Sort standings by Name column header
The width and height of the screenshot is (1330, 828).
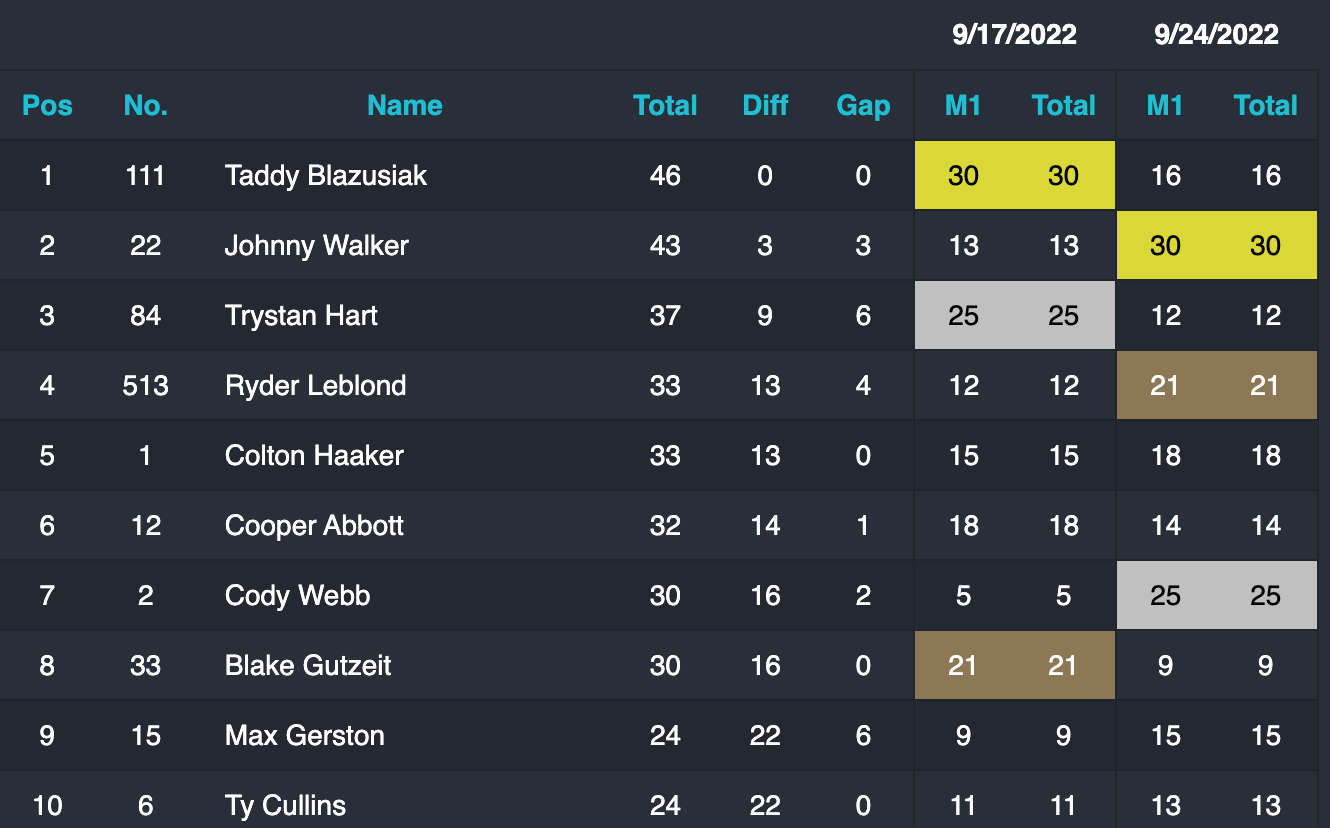pyautogui.click(x=404, y=105)
